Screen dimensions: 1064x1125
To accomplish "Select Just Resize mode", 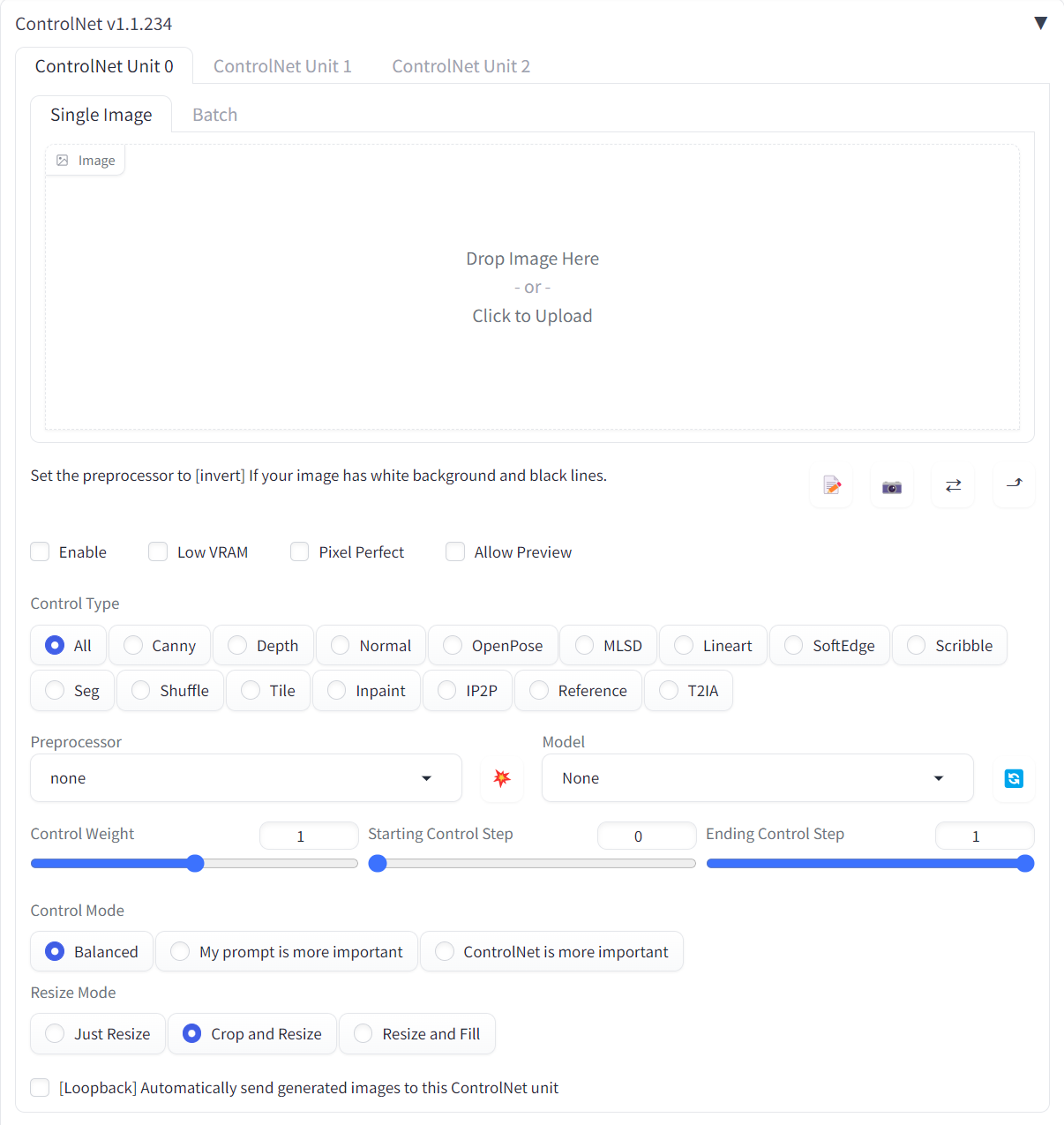I will [98, 1033].
